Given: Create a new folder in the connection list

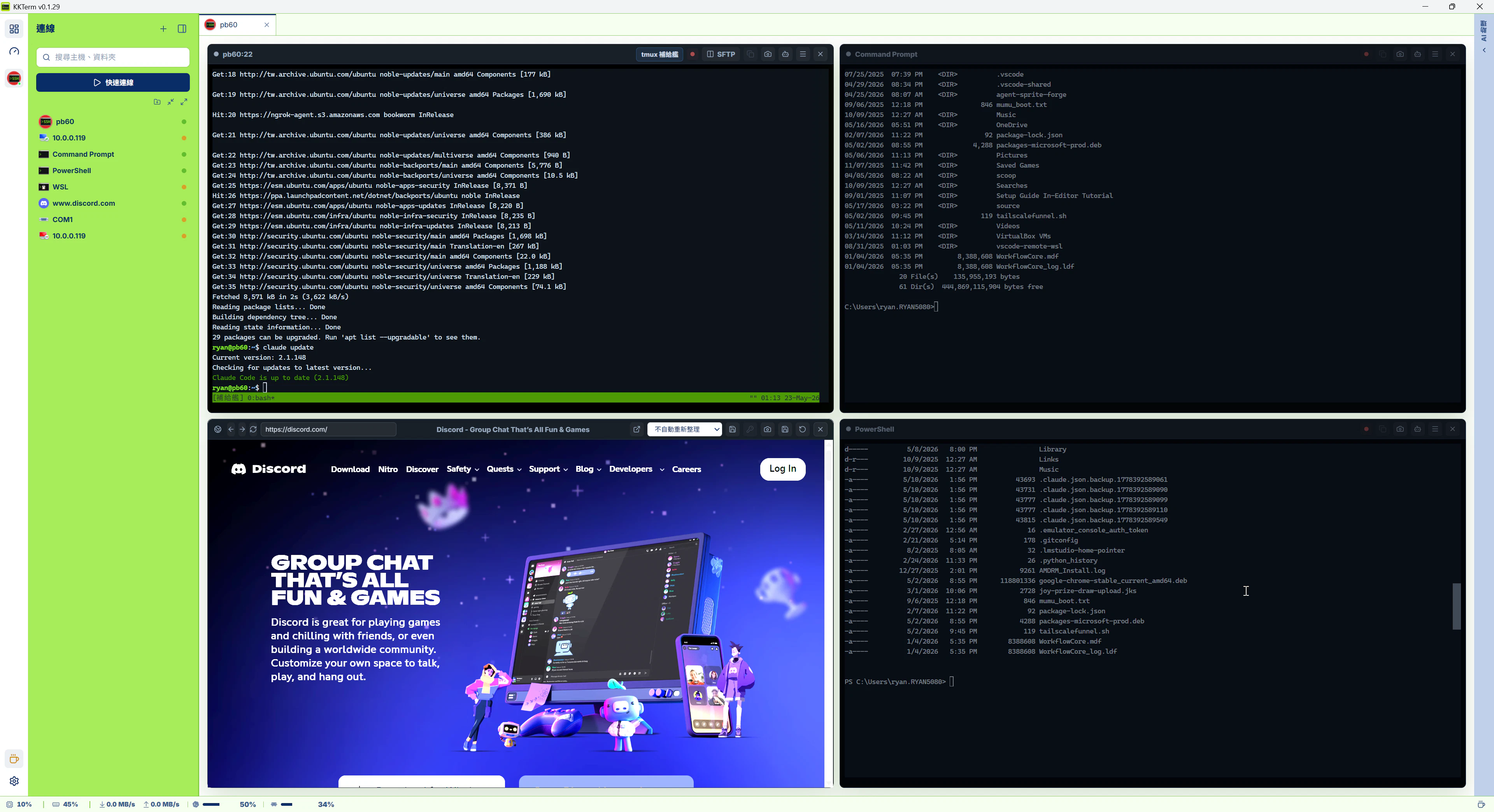Looking at the screenshot, I should click(x=157, y=101).
